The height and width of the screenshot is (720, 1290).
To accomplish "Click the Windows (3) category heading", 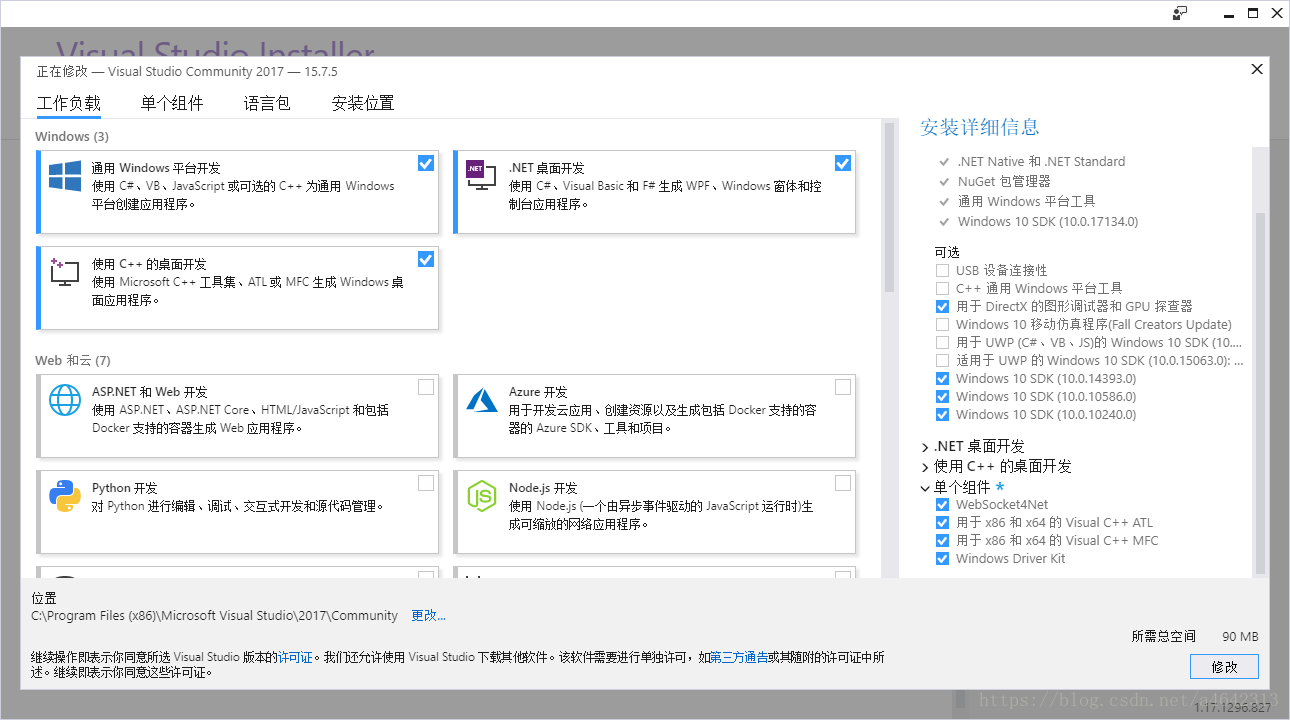I will 72,136.
